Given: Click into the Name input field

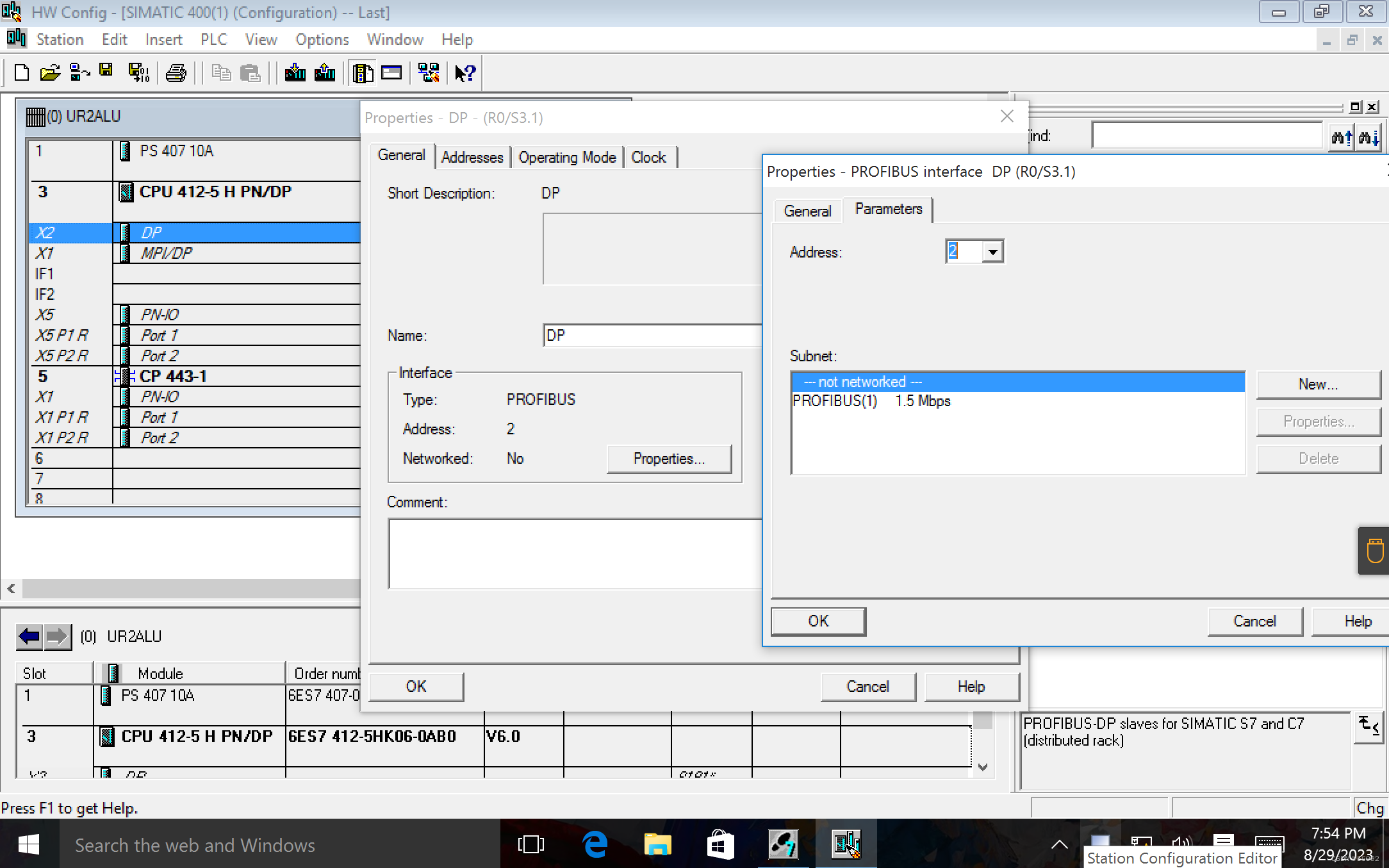Looking at the screenshot, I should (x=652, y=336).
